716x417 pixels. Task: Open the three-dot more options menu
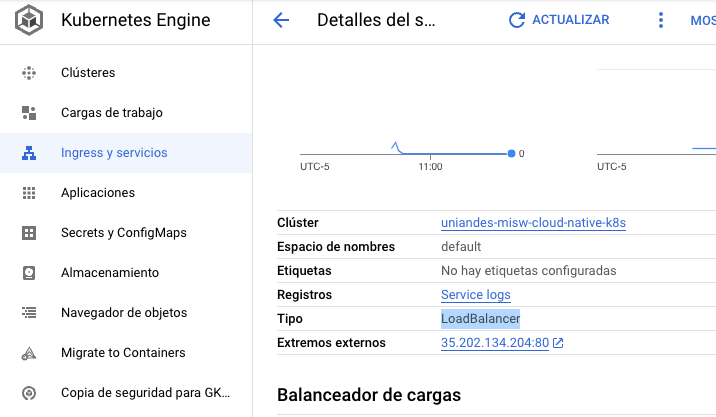pyautogui.click(x=660, y=20)
